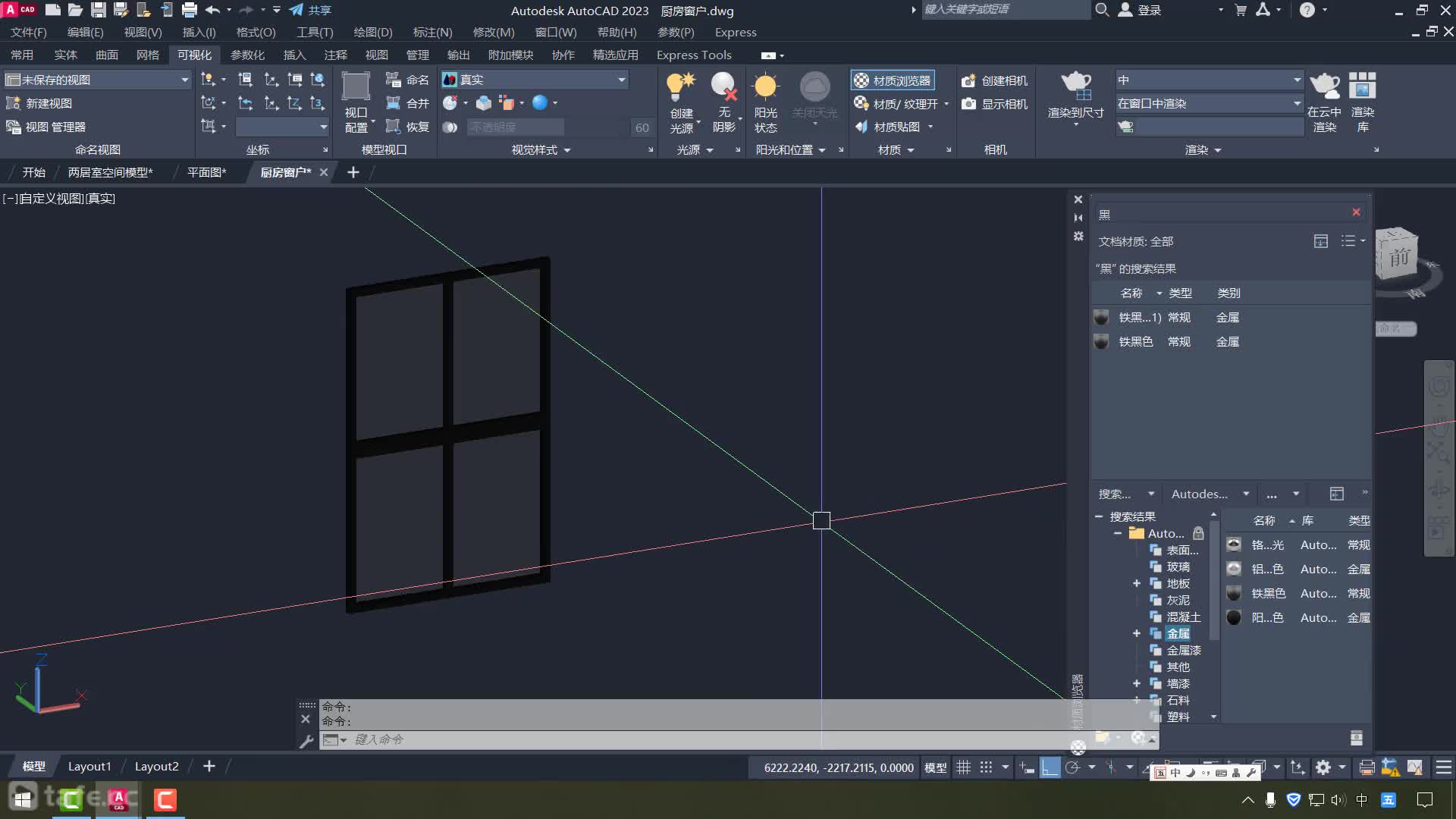
Task: Click the Undo arrow icon
Action: (212, 10)
